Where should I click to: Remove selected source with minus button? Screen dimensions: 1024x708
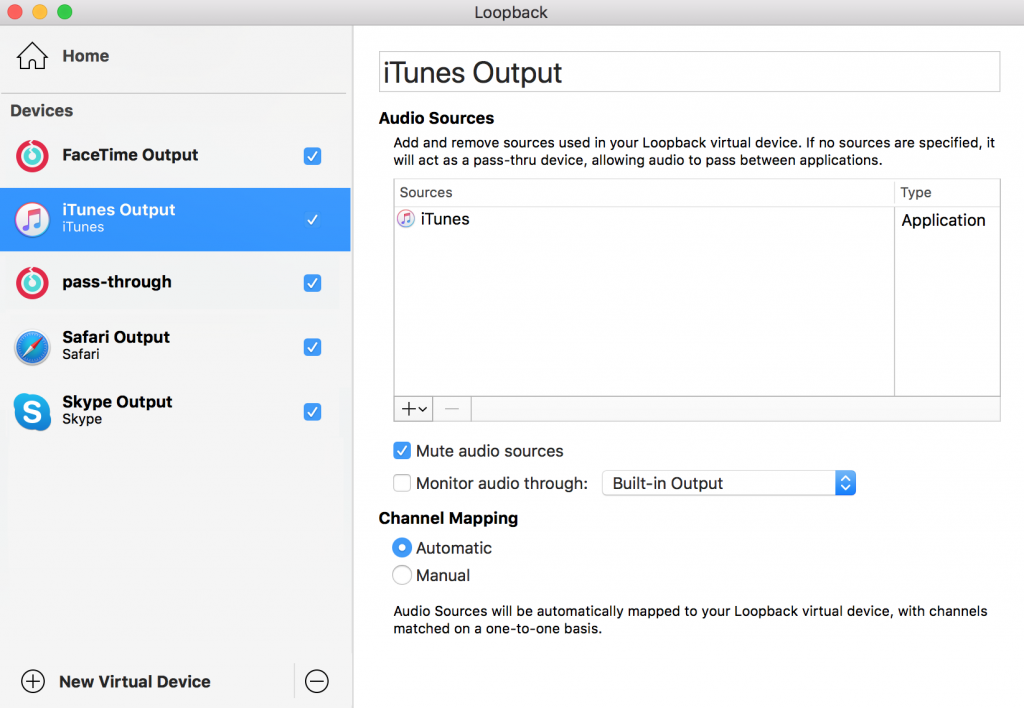pos(451,409)
